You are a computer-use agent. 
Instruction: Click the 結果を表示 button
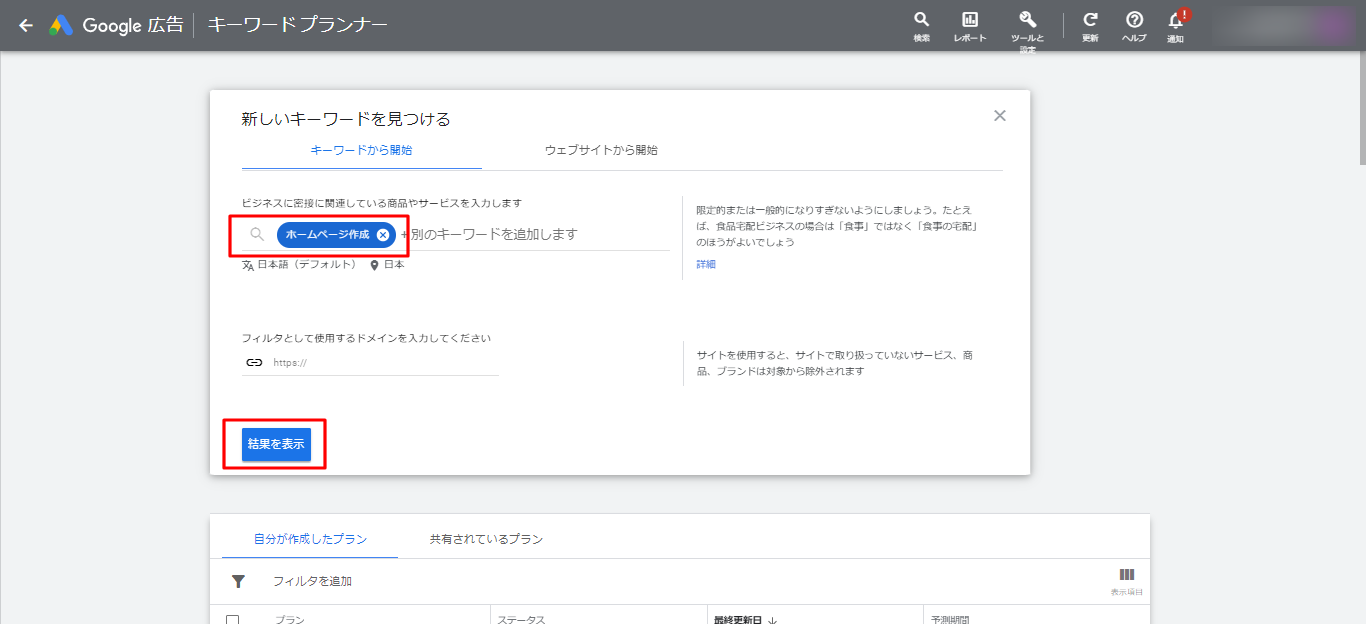point(276,444)
